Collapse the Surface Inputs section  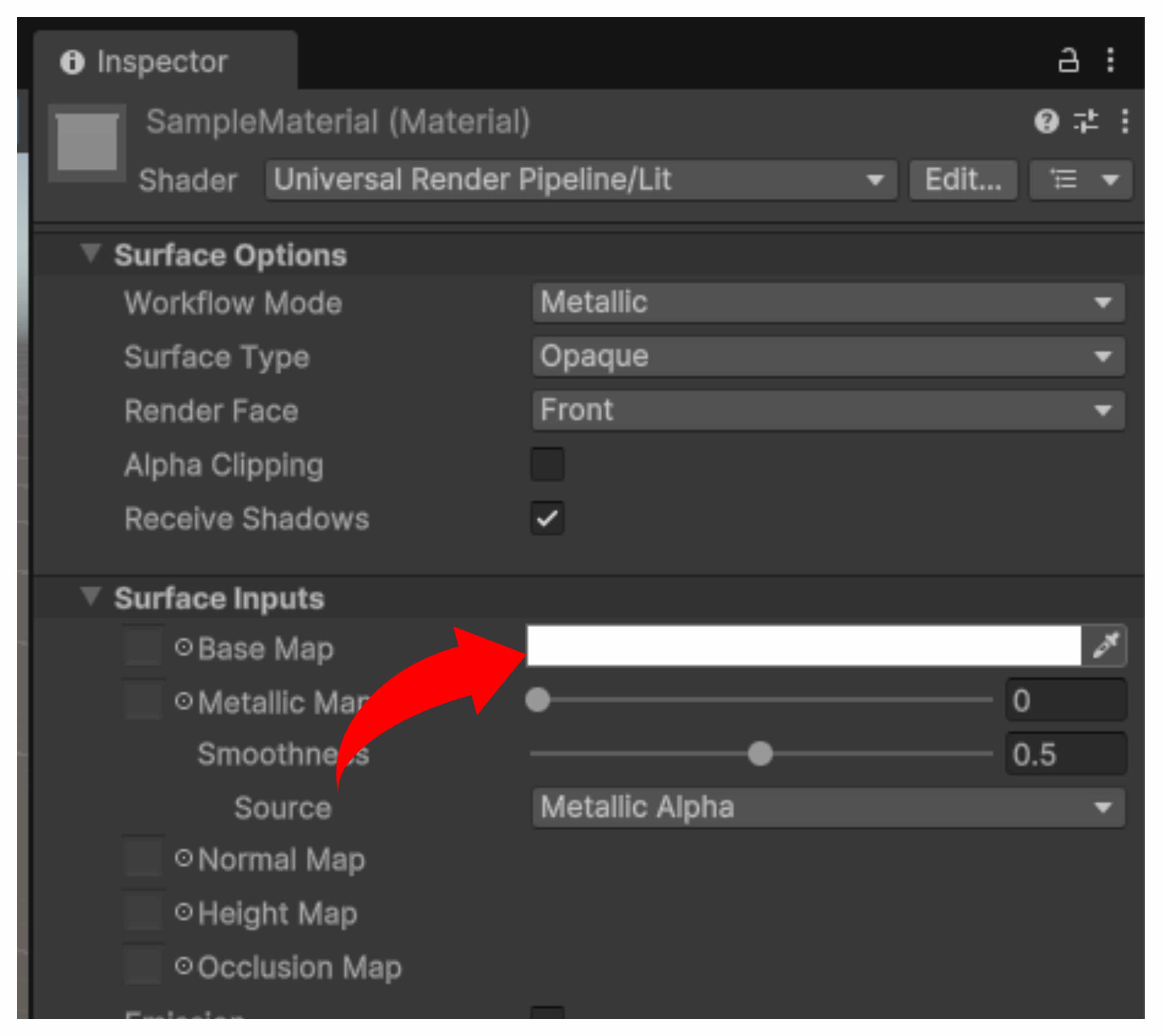tap(91, 597)
